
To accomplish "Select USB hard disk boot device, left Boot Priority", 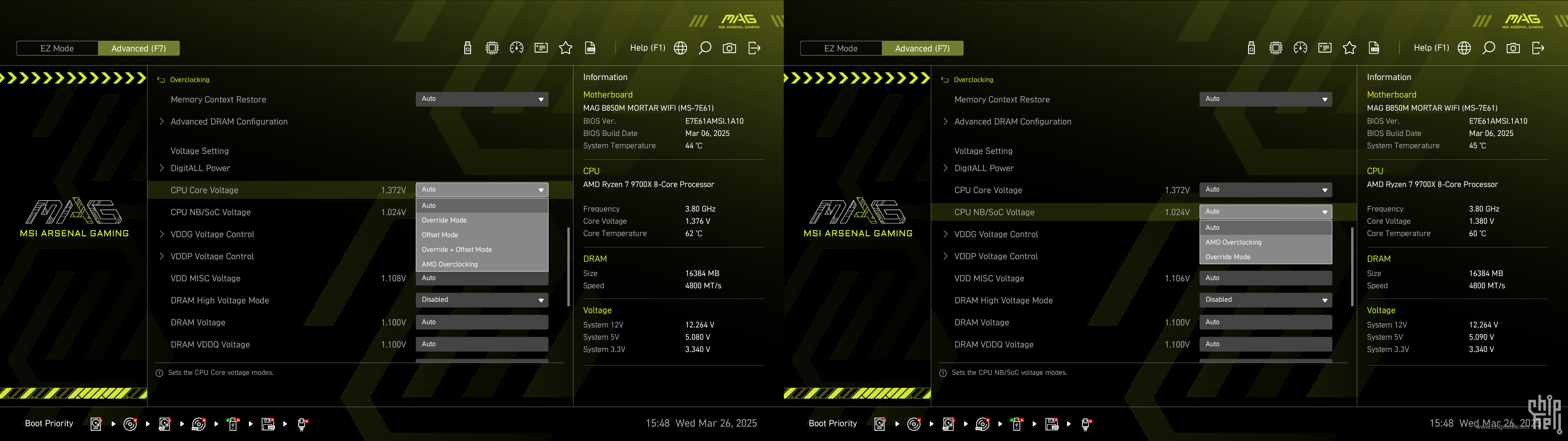I will pos(165,424).
